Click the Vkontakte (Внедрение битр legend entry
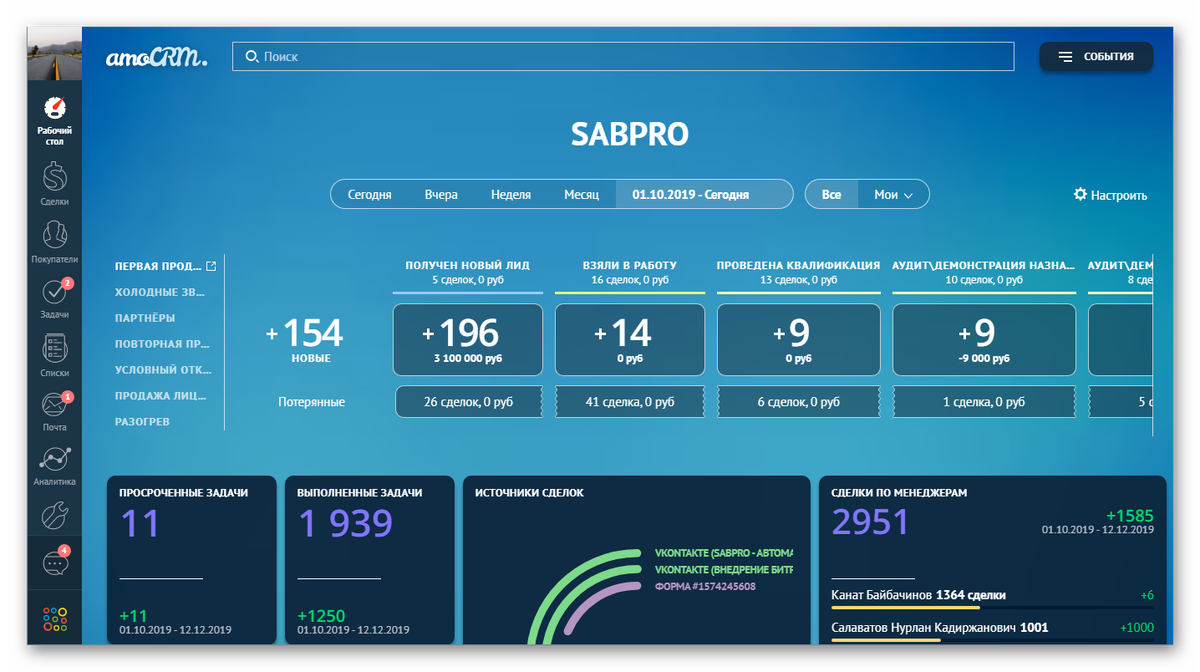This screenshot has width=1200, height=672. pos(724,569)
